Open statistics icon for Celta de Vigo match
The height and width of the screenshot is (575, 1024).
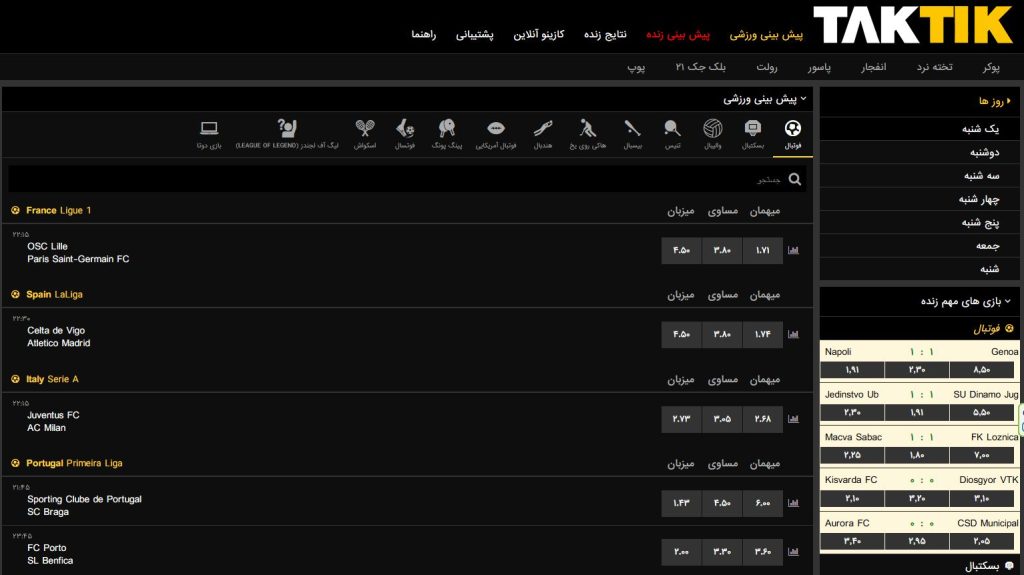(793, 335)
